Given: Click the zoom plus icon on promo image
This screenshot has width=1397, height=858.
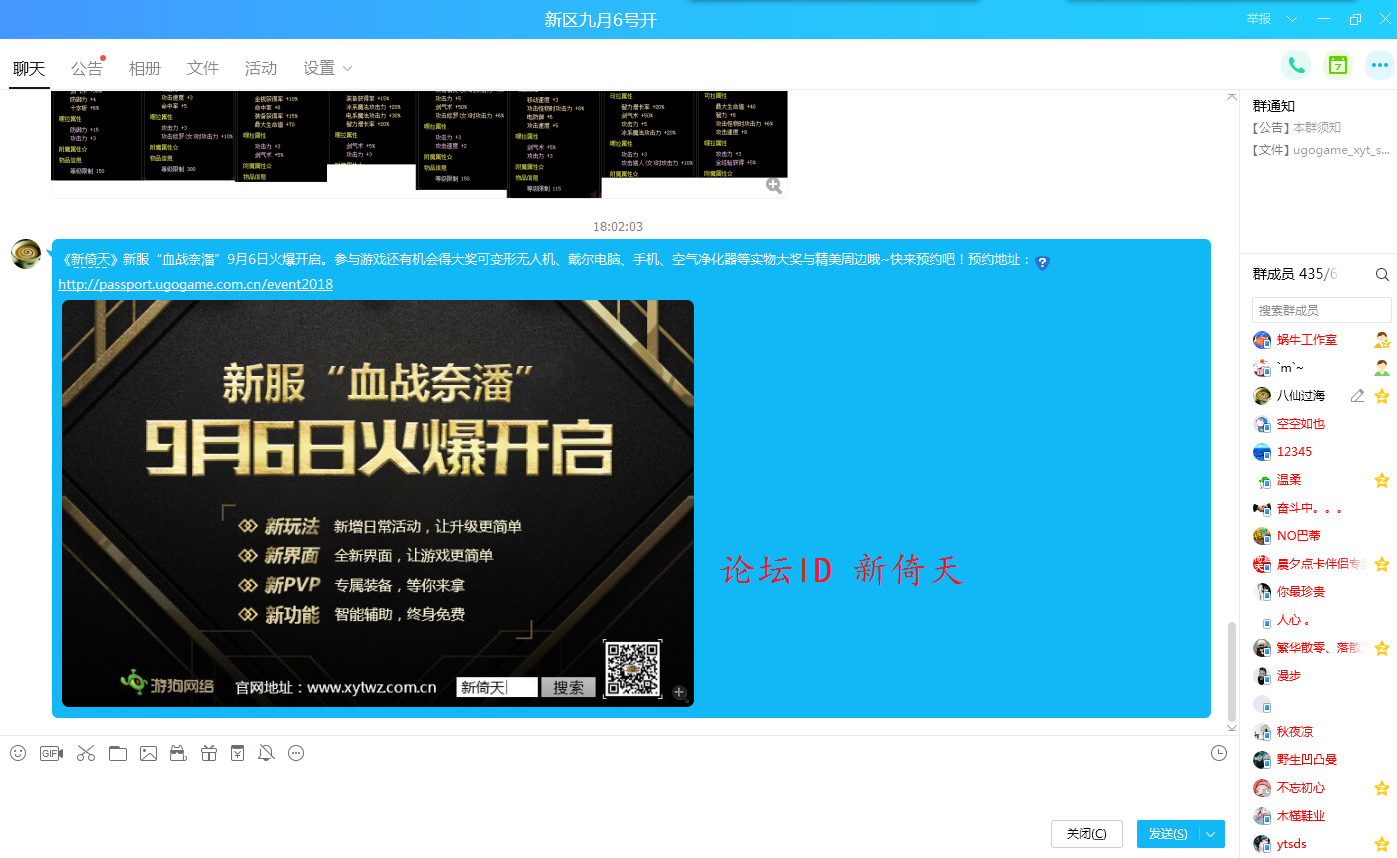Looking at the screenshot, I should tap(679, 692).
